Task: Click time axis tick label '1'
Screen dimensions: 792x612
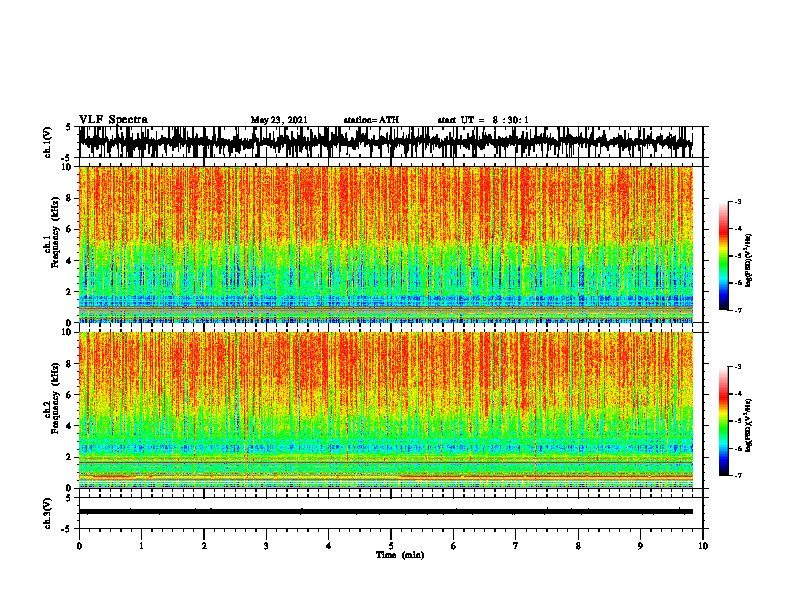Action: 141,546
